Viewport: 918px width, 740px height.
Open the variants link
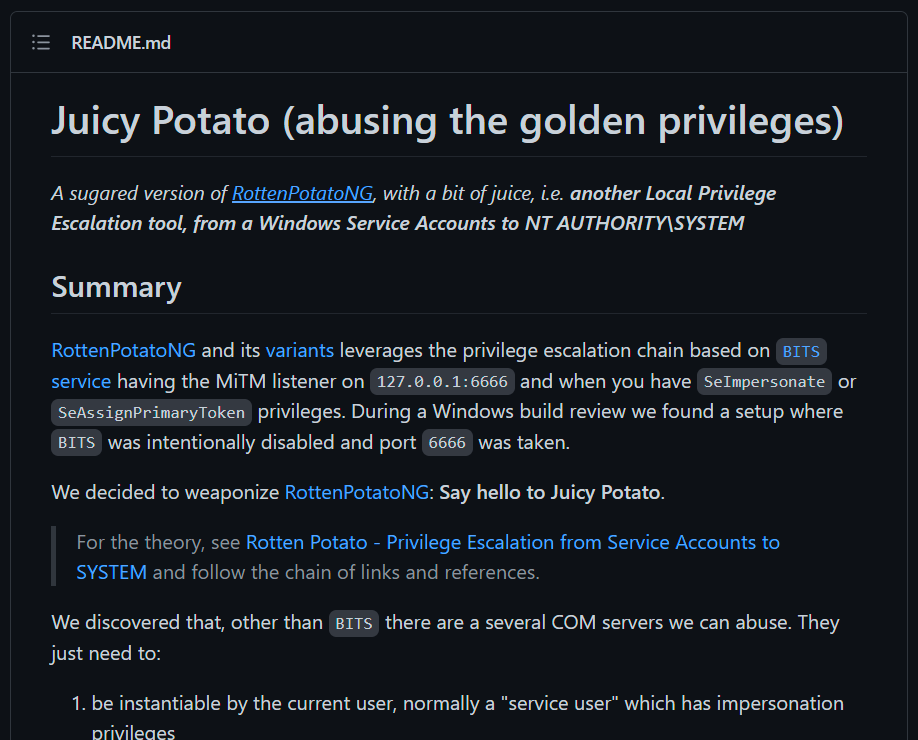point(300,350)
